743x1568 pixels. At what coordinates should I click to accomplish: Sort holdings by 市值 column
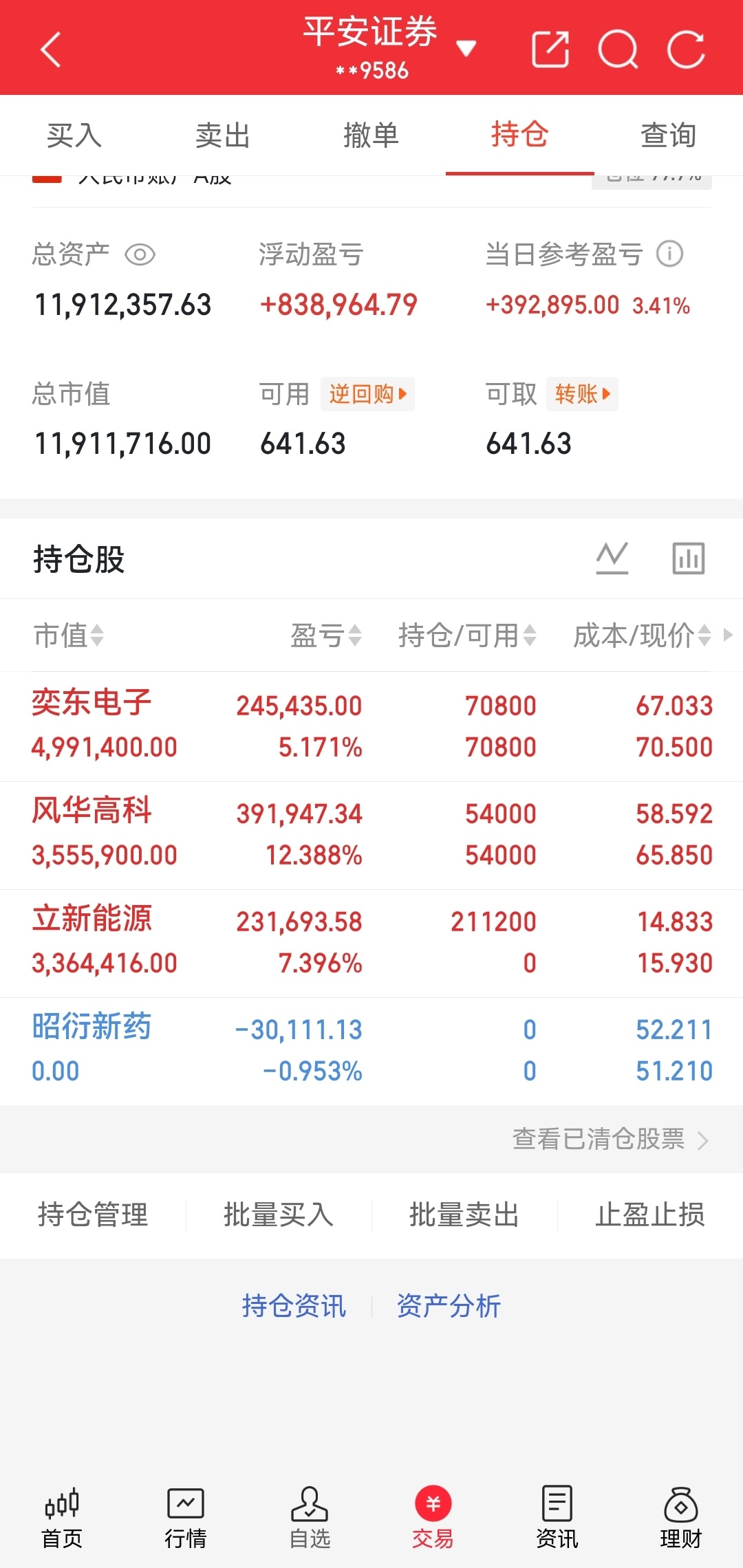pos(68,635)
